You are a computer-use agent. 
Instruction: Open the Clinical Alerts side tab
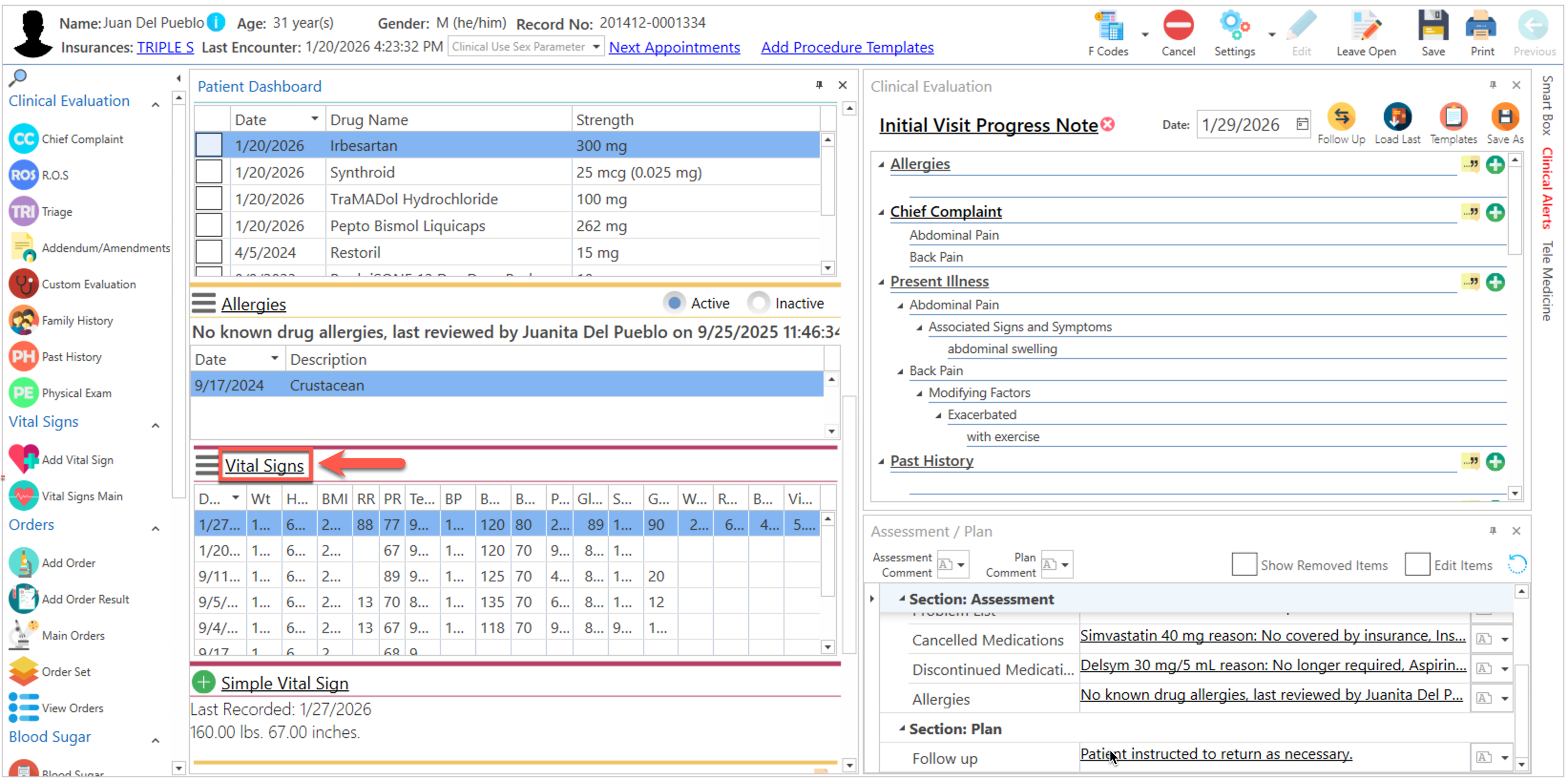click(1547, 189)
